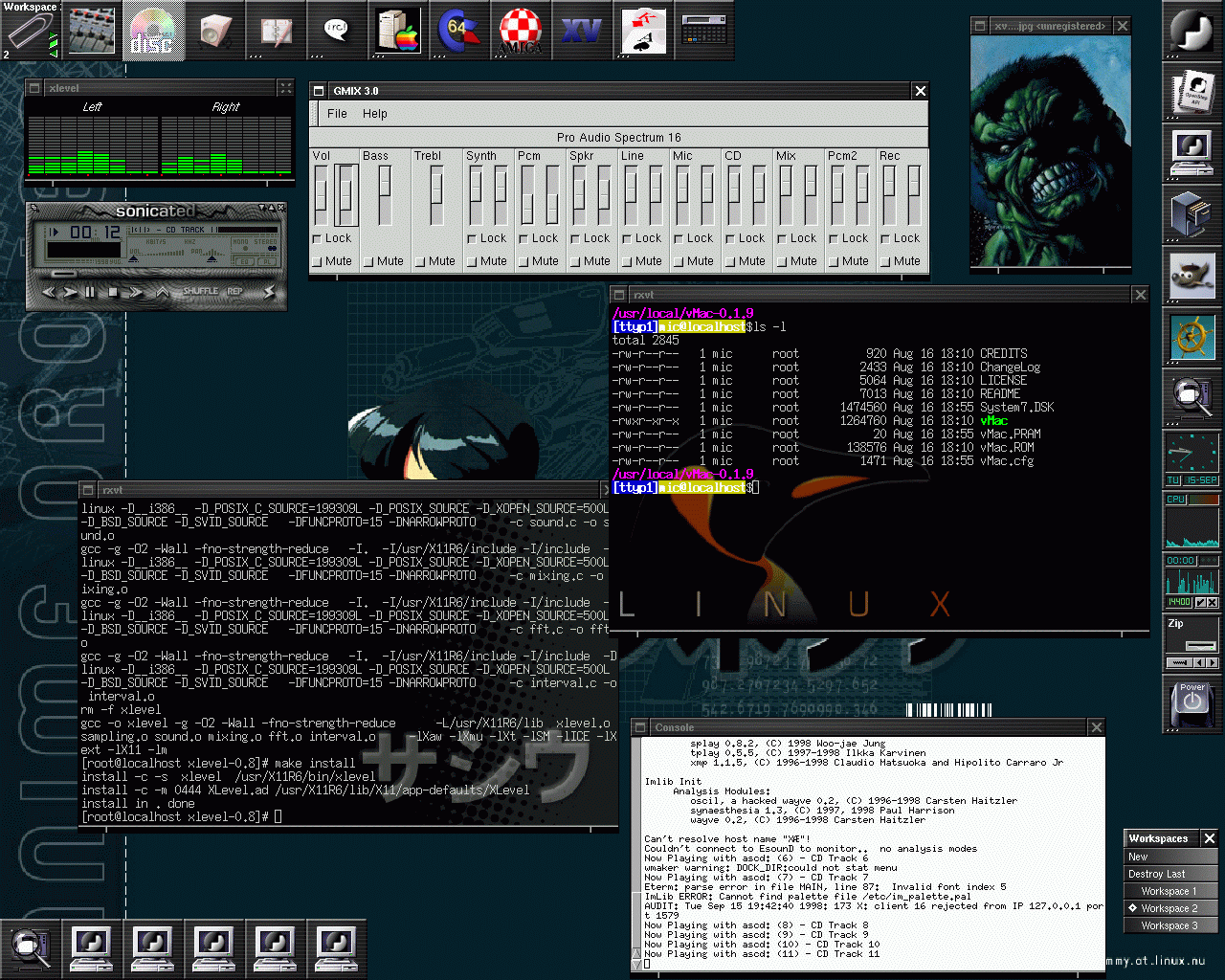1225x980 pixels.
Task: Start the Commodore 64 emulator icon
Action: pos(459,31)
